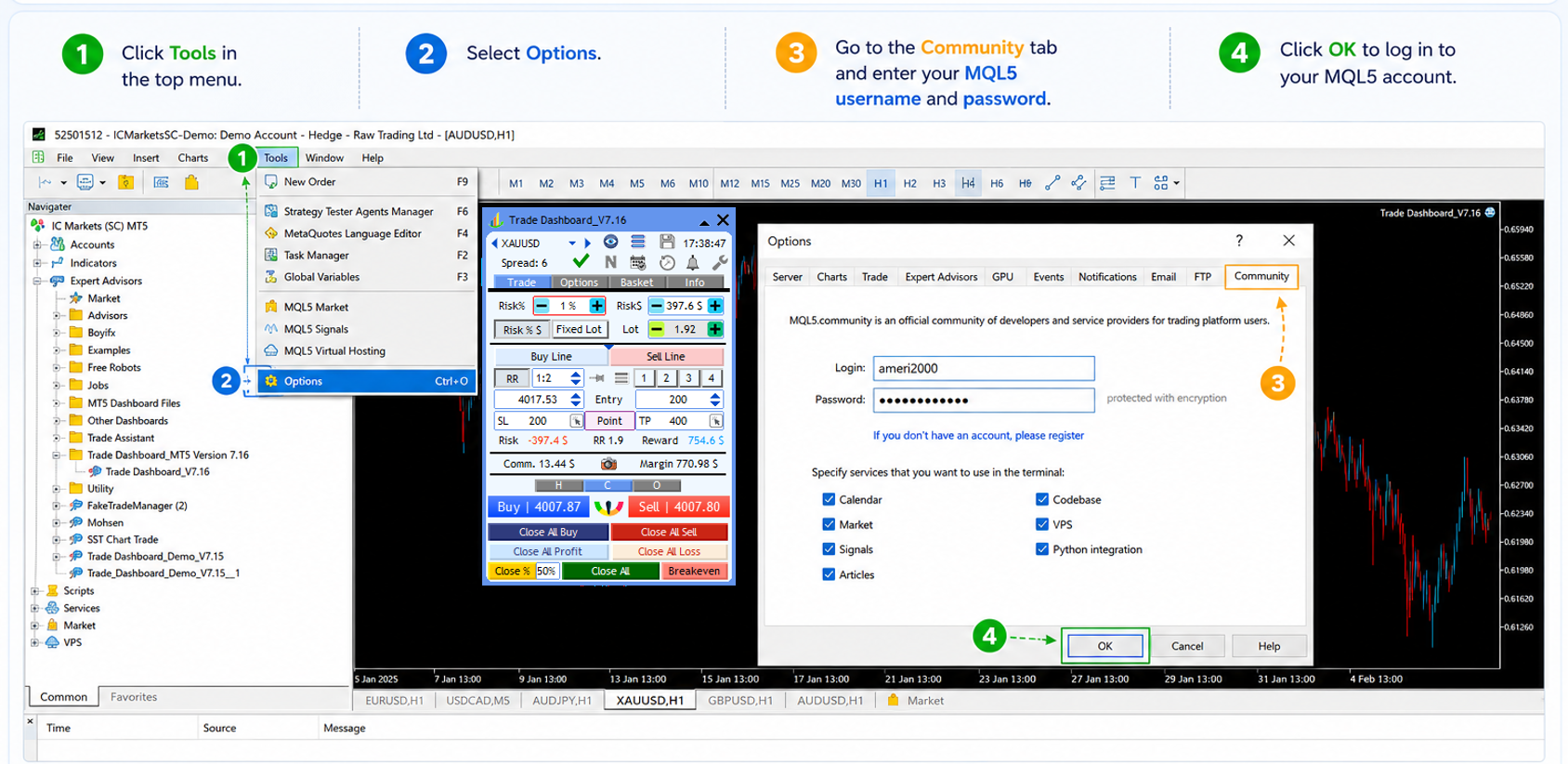
Task: Click the Password input field
Action: point(984,400)
